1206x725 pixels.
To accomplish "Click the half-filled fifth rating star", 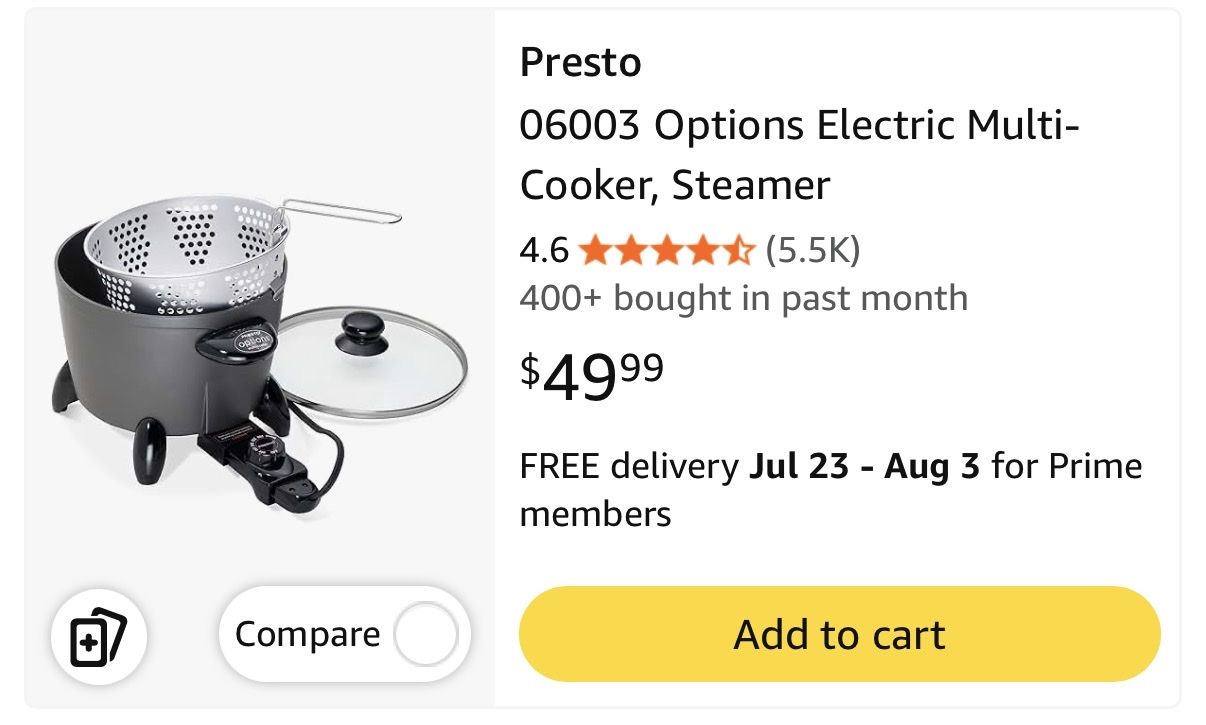I will [737, 250].
